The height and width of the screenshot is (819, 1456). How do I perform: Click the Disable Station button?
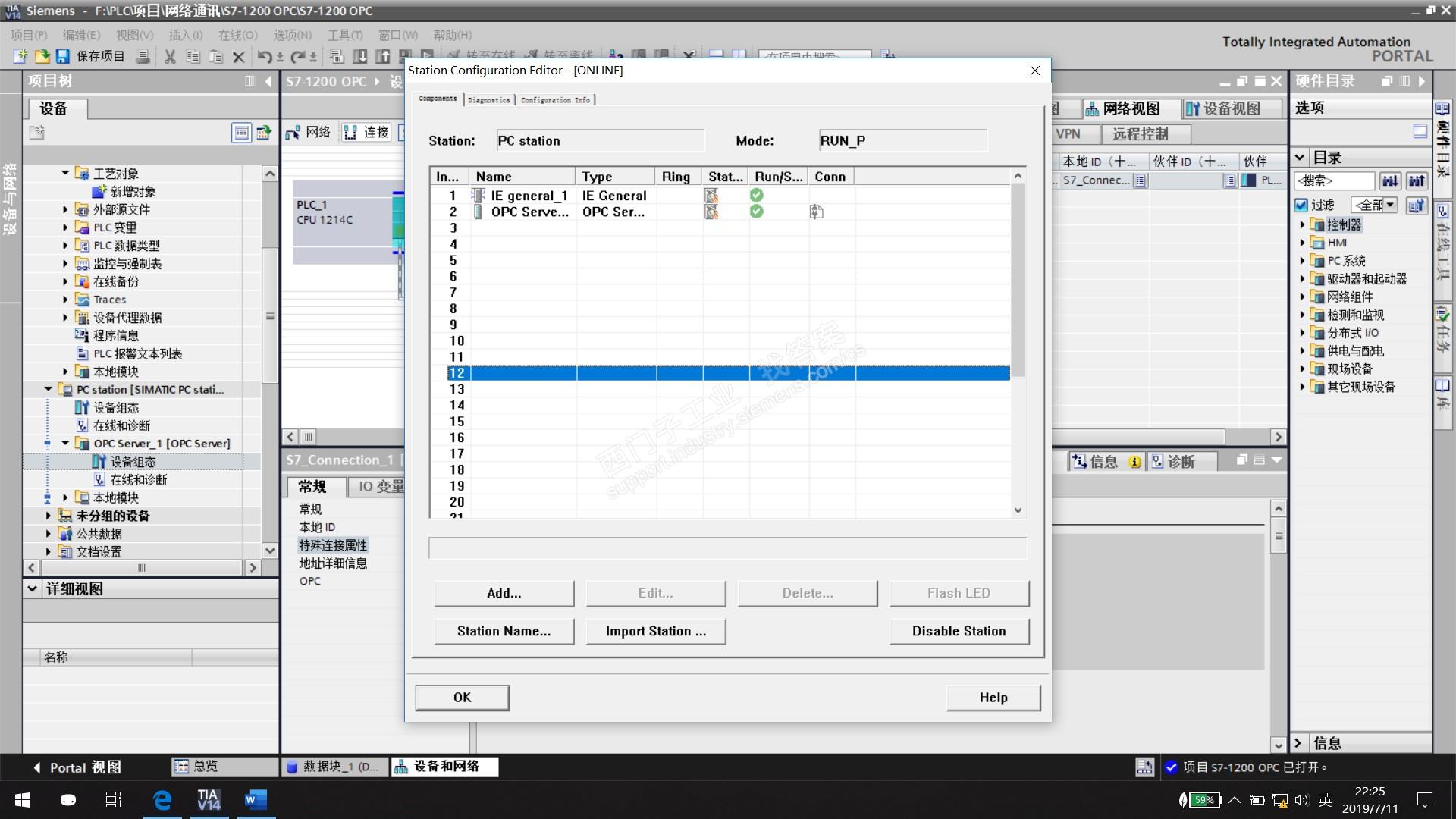959,631
